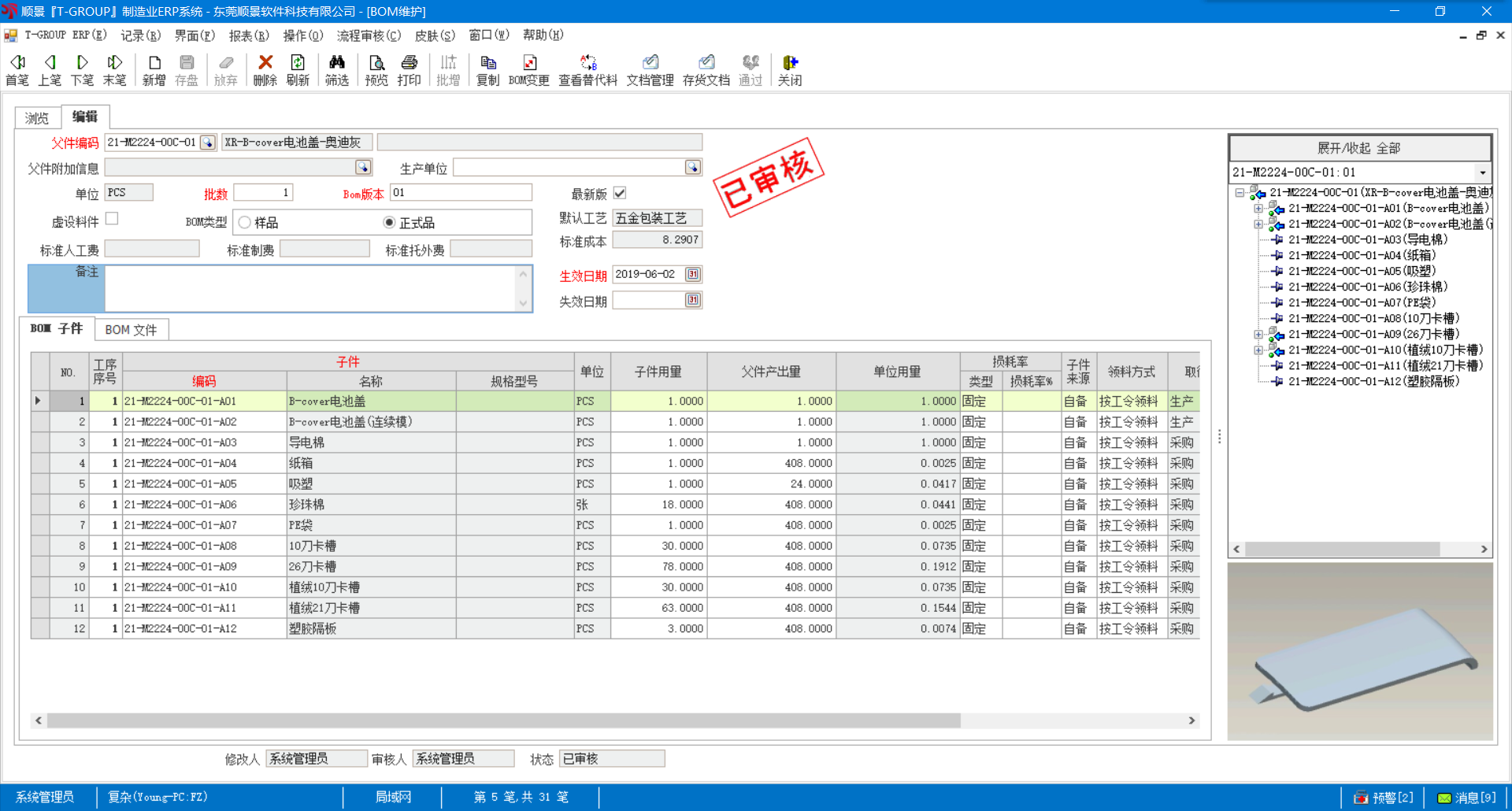
Task: Click the 新增 (New) toolbar icon
Action: (x=154, y=69)
